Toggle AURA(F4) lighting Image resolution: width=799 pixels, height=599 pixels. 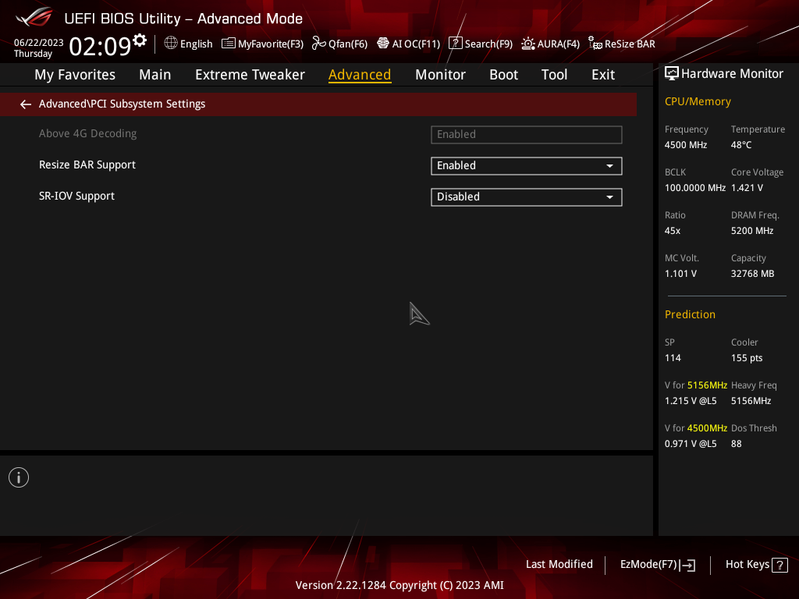[x=550, y=44]
